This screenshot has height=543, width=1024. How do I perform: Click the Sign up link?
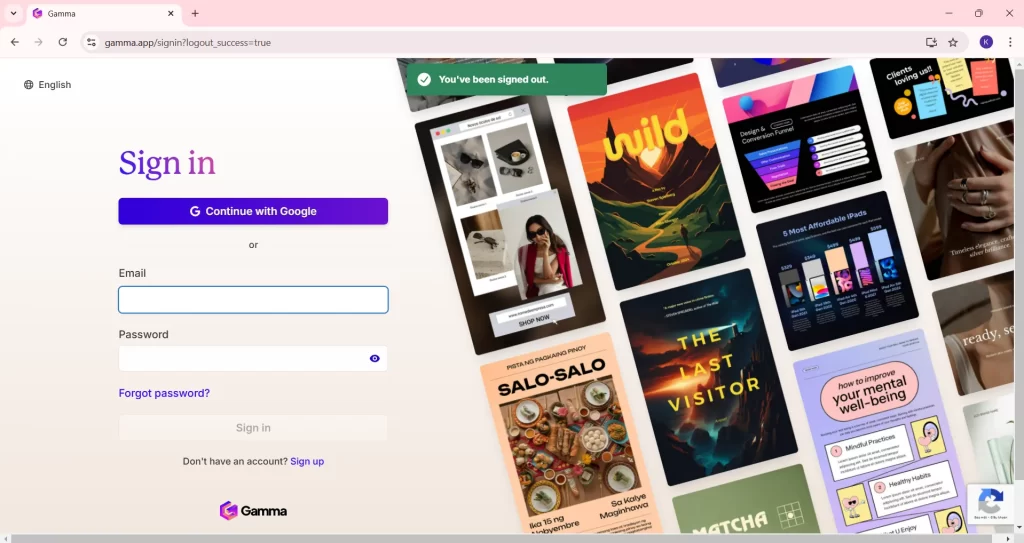coord(307,461)
